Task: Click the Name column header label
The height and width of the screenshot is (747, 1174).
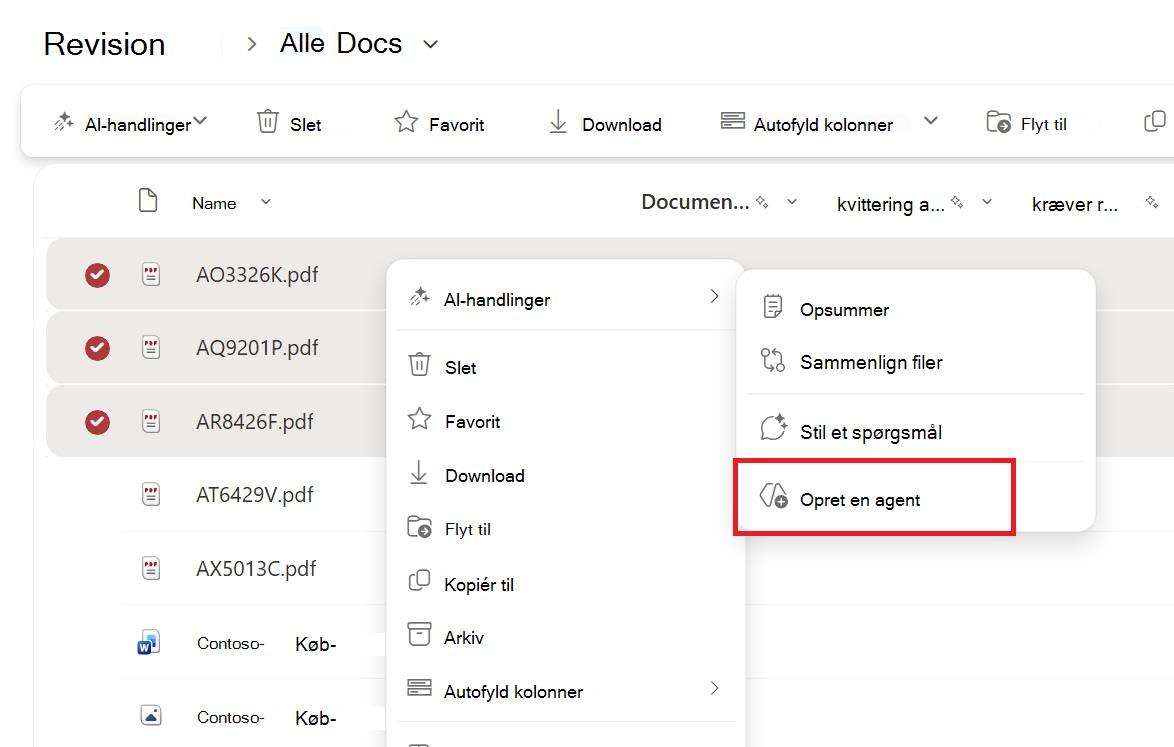Action: pyautogui.click(x=214, y=203)
